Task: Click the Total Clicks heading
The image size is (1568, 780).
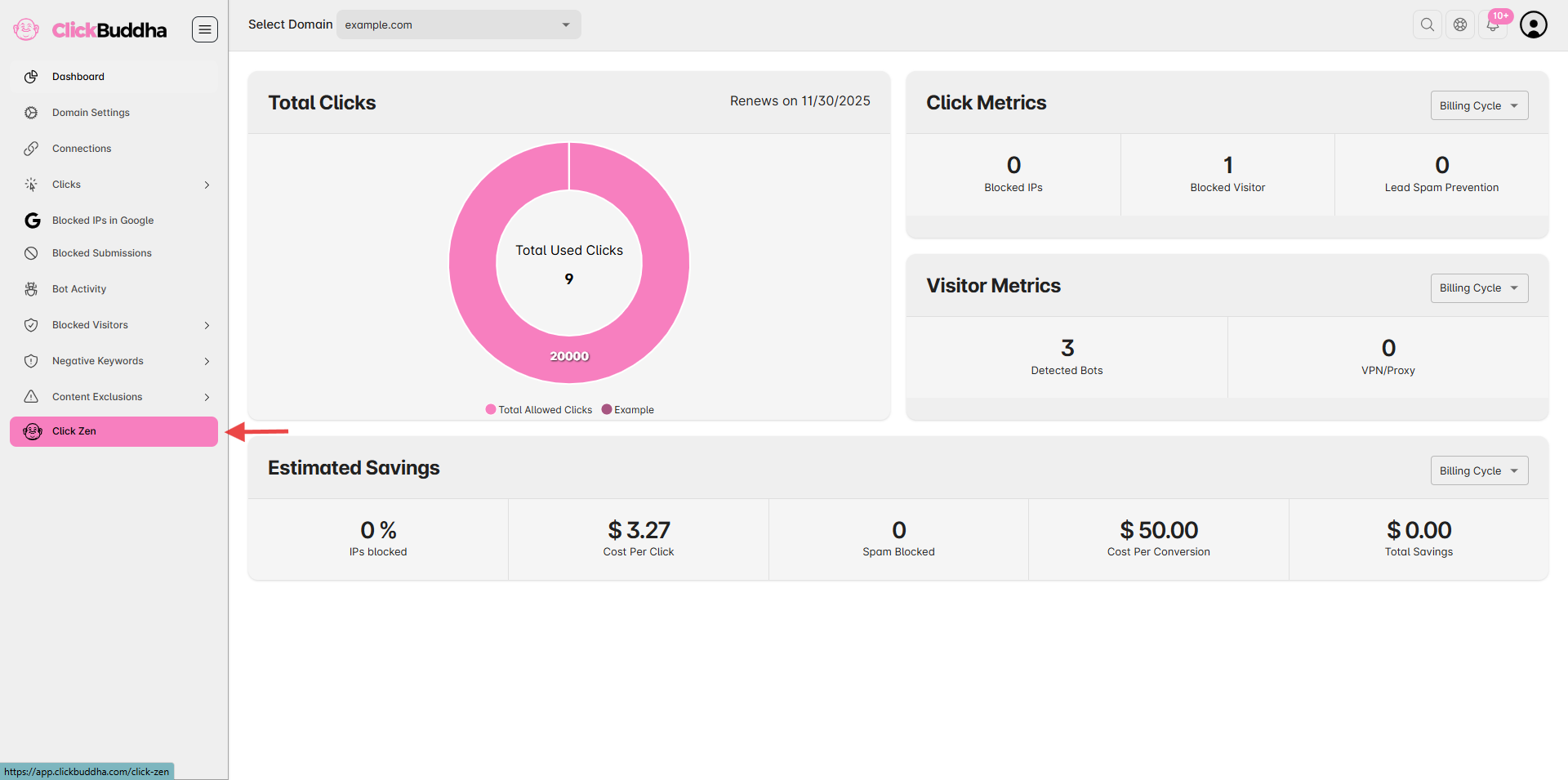Action: pos(322,103)
